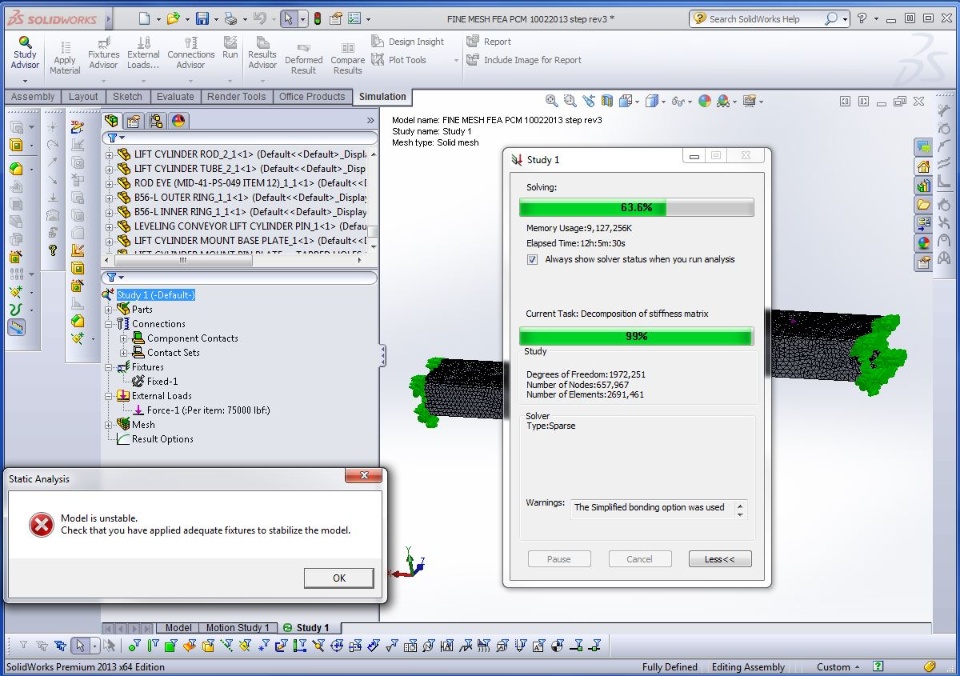
Task: Launch the Connections Advisor
Action: pos(190,53)
